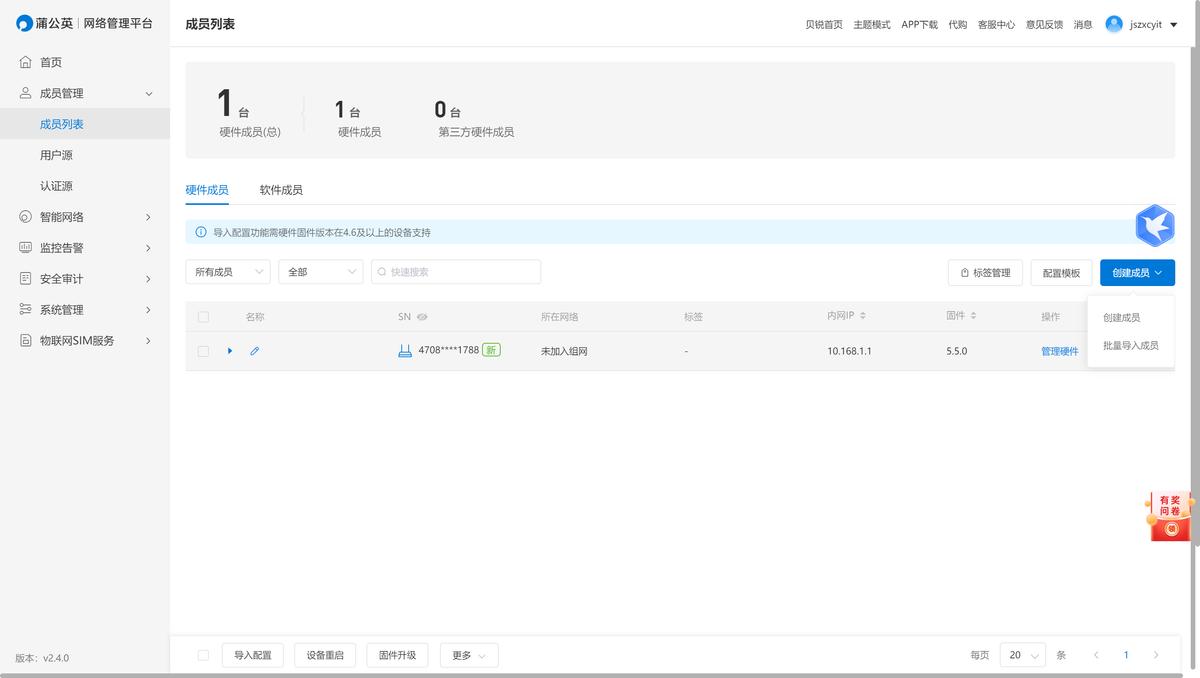Image resolution: width=1200 pixels, height=678 pixels.
Task: Sort by 内网IP column sort icon
Action: pyautogui.click(x=863, y=316)
